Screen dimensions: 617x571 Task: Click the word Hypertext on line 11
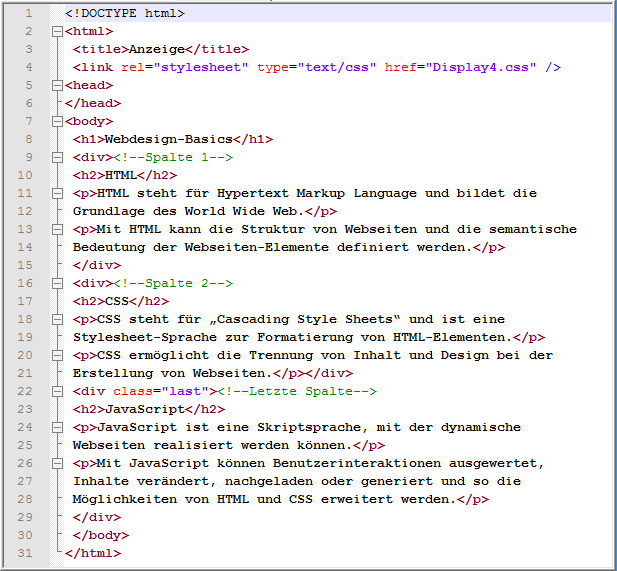coord(253,193)
